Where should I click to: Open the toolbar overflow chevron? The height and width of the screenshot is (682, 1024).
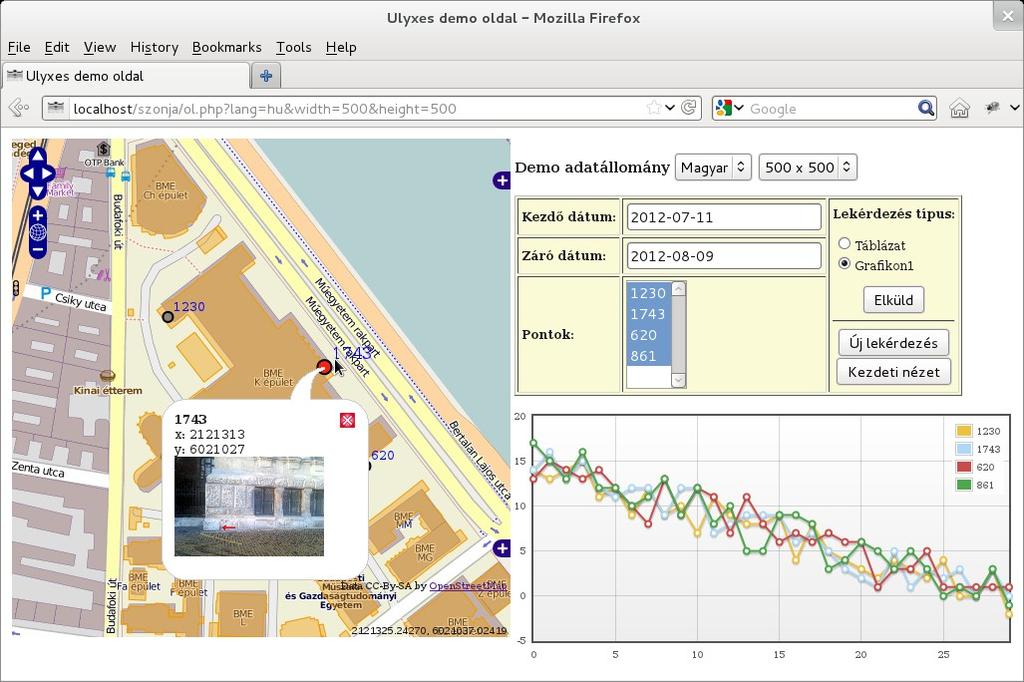(1014, 108)
